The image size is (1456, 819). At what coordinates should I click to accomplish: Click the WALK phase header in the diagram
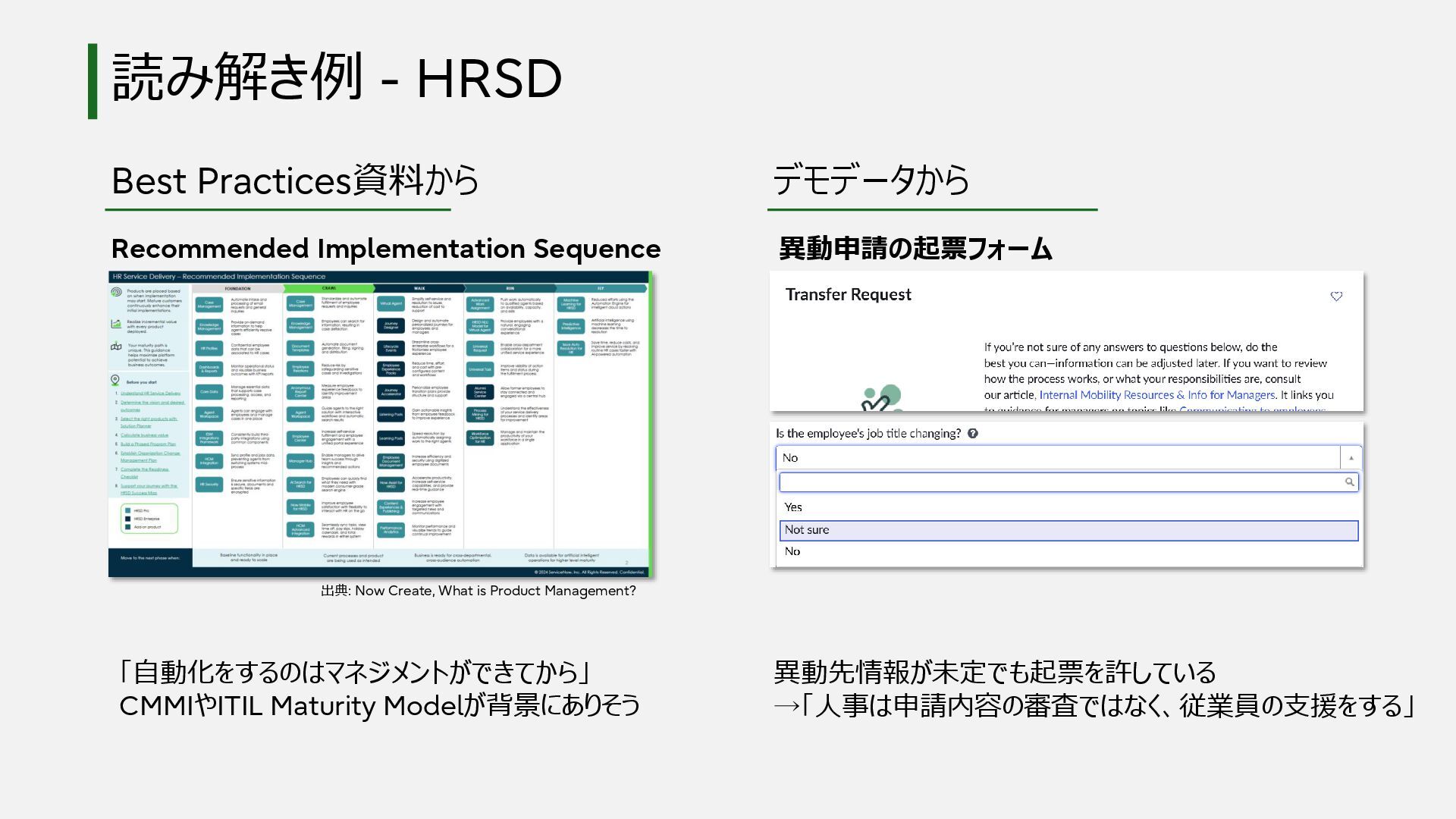pyautogui.click(x=419, y=288)
